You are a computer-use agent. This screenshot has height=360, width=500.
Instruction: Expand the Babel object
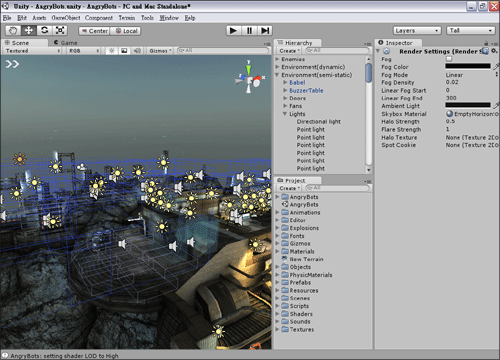285,82
